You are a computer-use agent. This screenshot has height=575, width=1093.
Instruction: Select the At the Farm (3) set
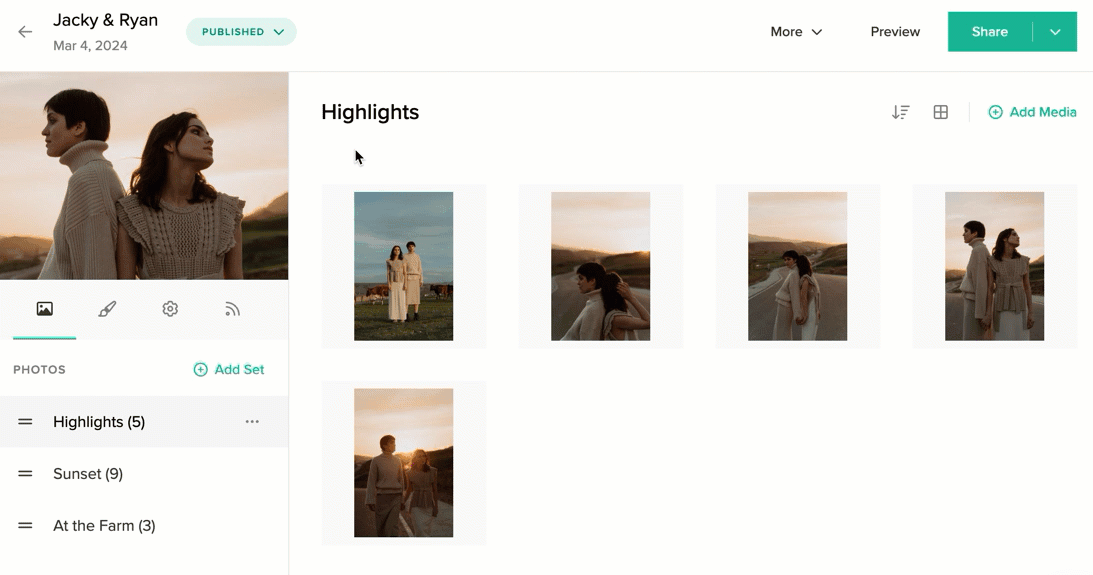[104, 526]
